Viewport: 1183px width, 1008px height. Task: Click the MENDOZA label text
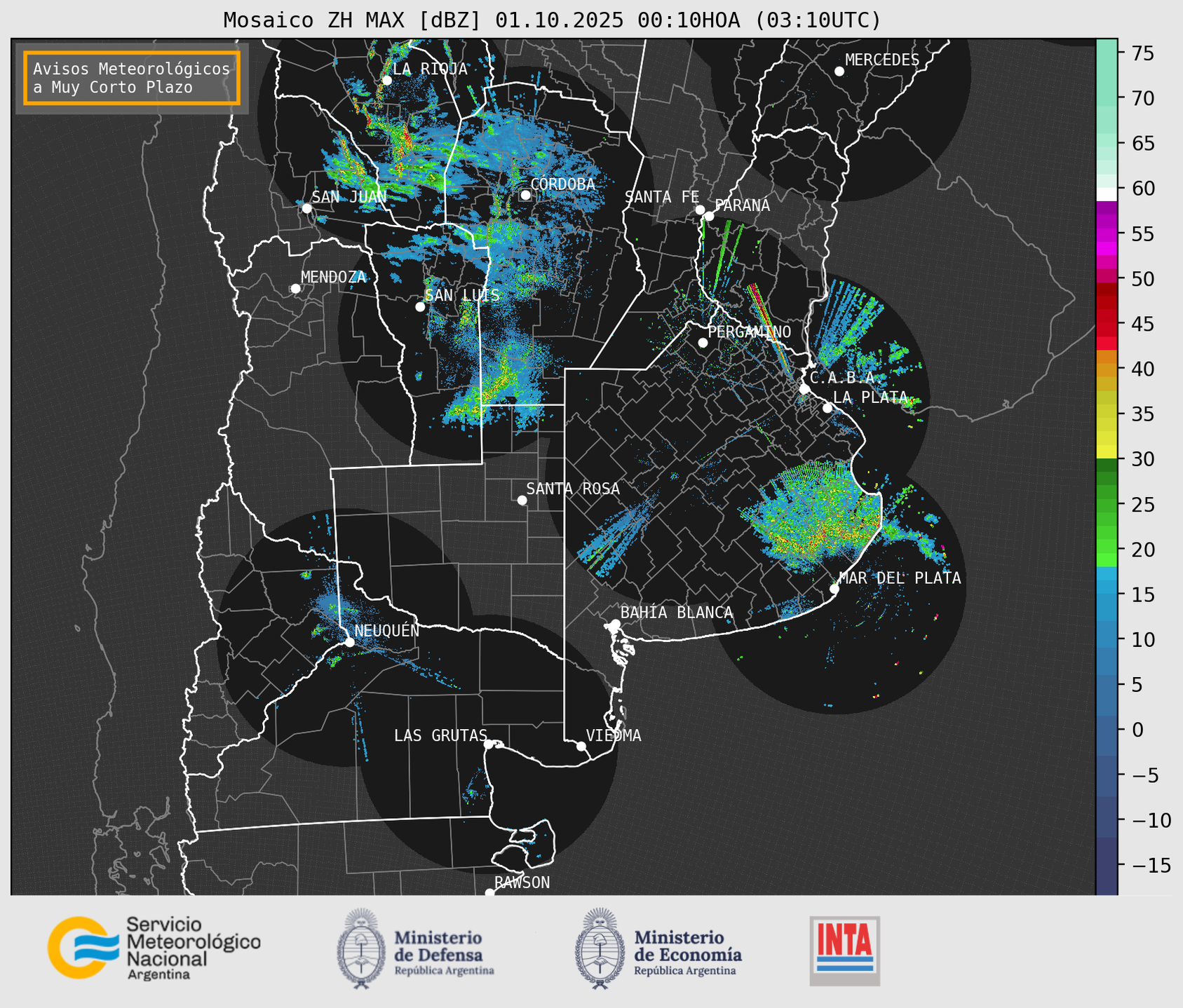(334, 277)
